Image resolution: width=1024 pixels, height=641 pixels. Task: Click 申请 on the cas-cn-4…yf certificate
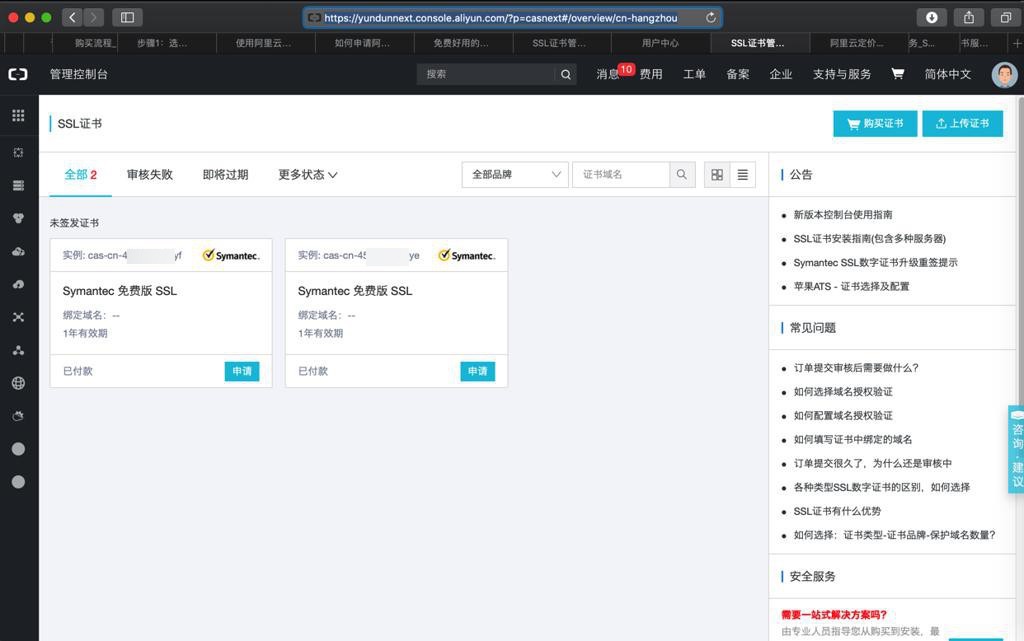[x=242, y=371]
